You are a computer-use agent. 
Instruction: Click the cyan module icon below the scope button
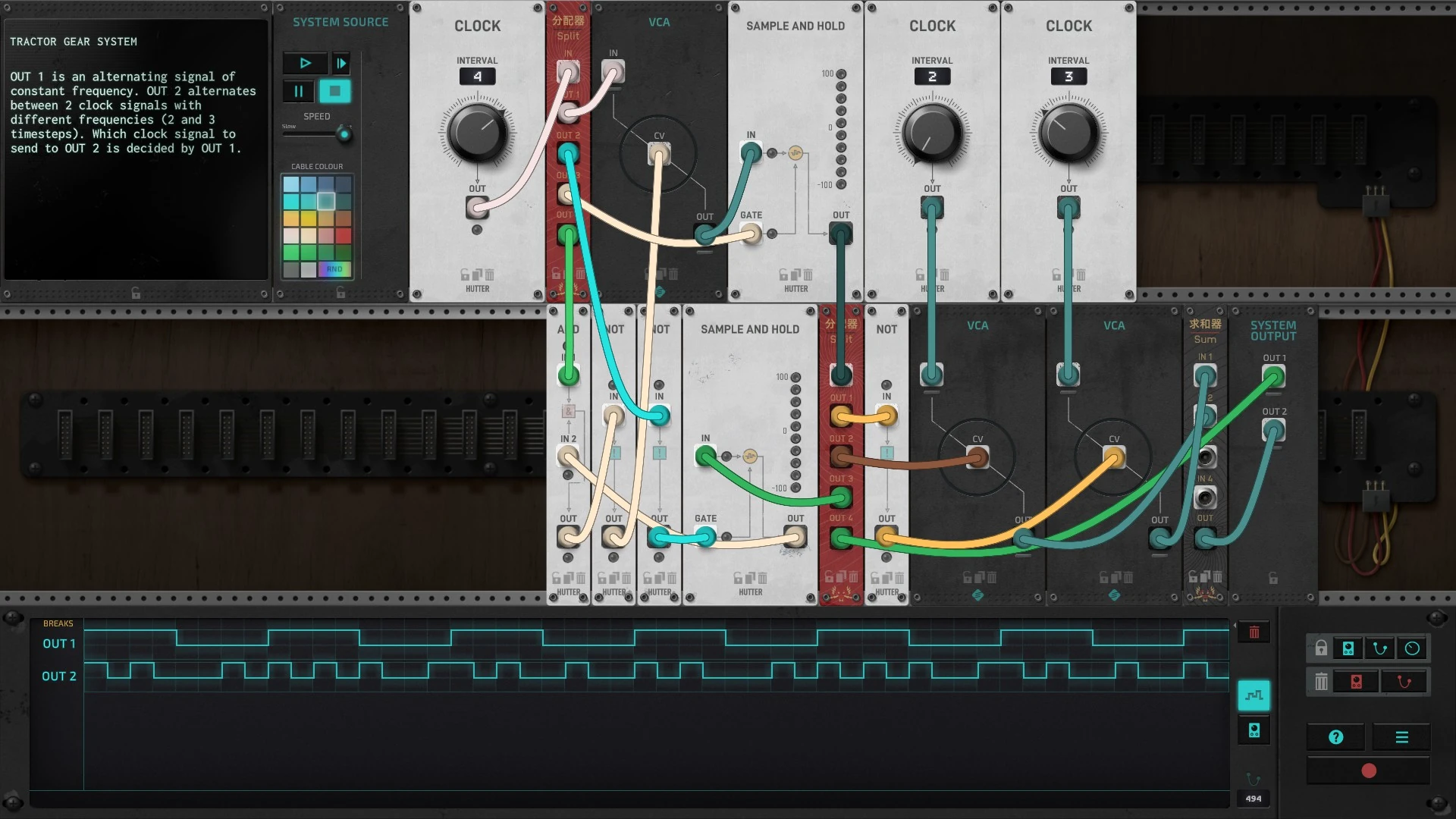coord(1254,730)
